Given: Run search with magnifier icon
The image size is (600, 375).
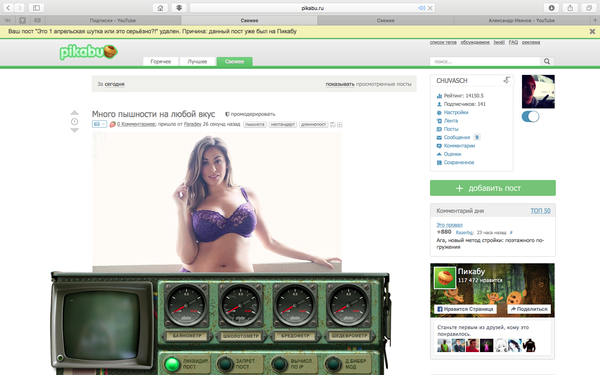Looking at the screenshot, I should point(547,61).
